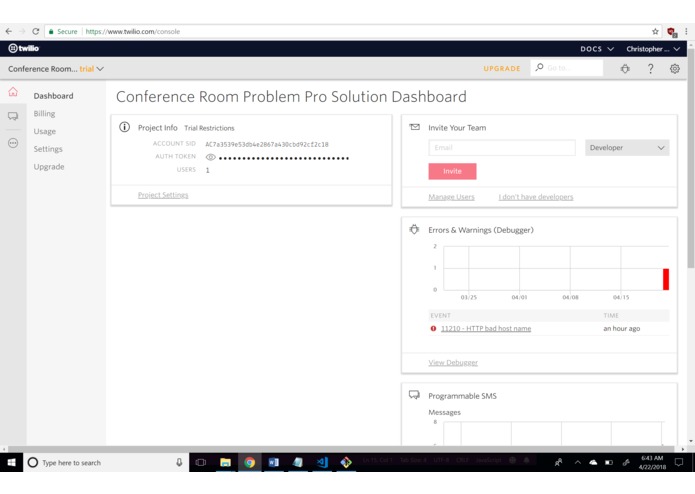This screenshot has height=494, width=695.
Task: Reveal the auth token with the eye icon
Action: [x=211, y=157]
